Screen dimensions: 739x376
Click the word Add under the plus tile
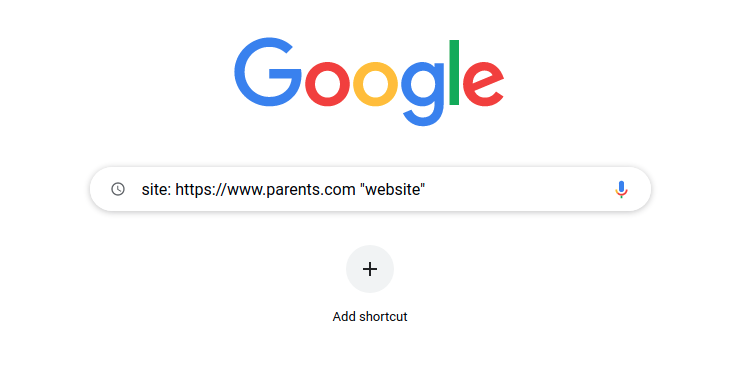point(345,317)
